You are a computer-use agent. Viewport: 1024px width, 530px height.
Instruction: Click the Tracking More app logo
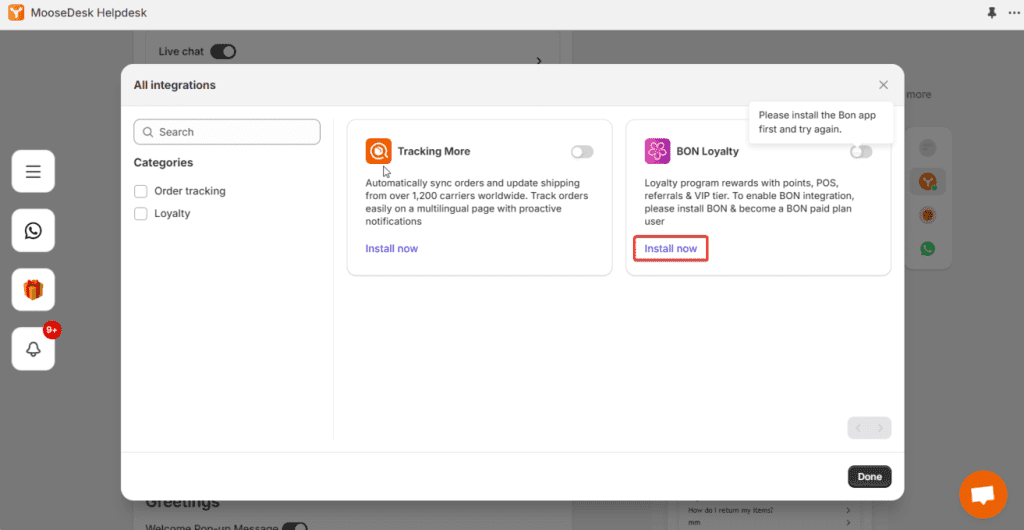[378, 151]
